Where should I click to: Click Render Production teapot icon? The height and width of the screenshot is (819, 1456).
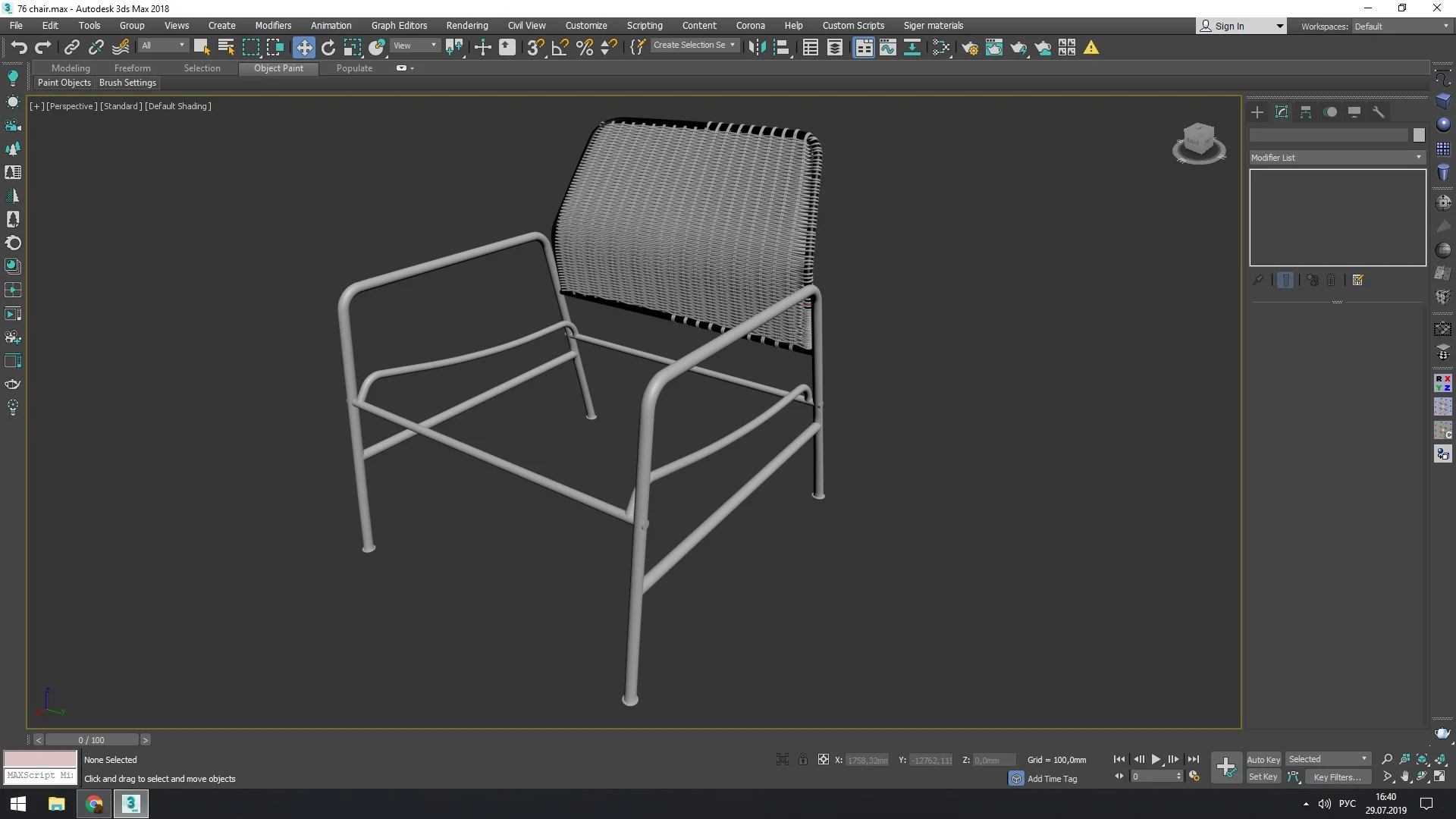(1018, 48)
